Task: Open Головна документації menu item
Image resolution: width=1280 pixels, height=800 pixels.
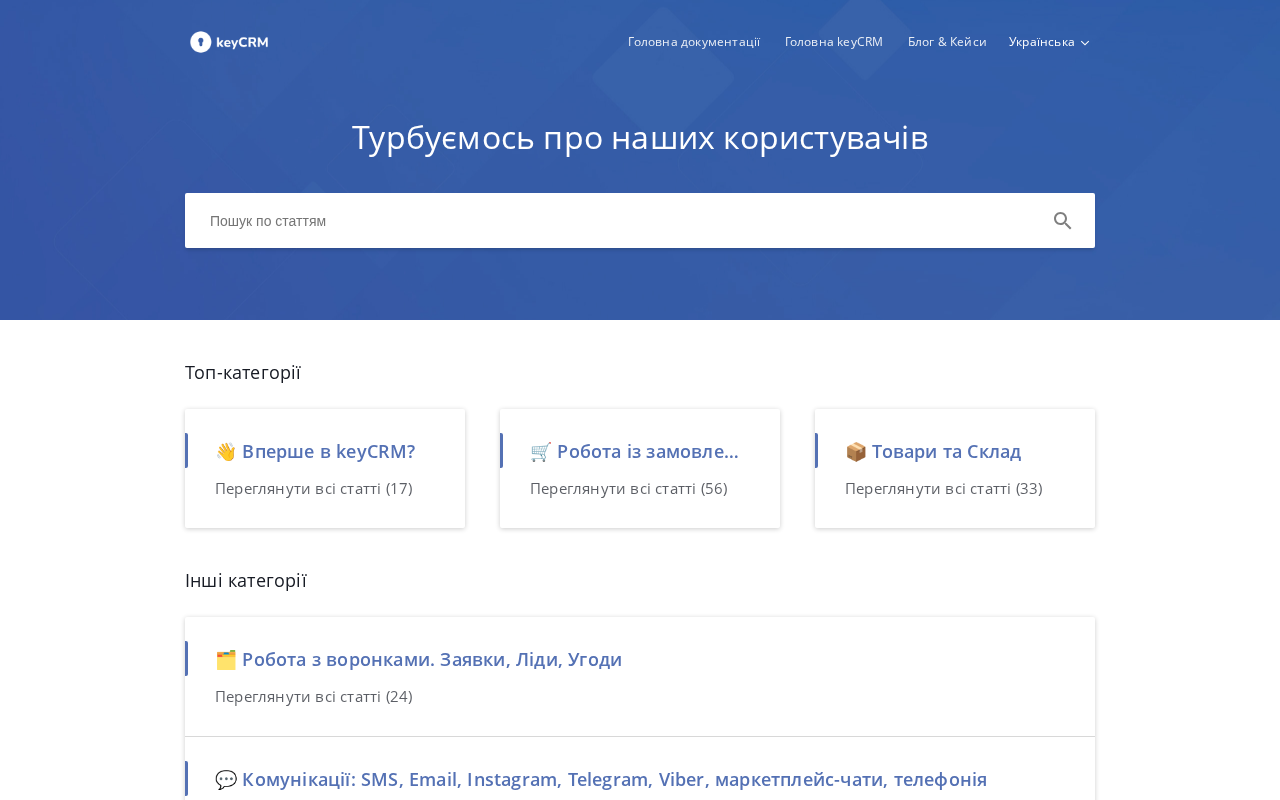Action: coord(694,42)
